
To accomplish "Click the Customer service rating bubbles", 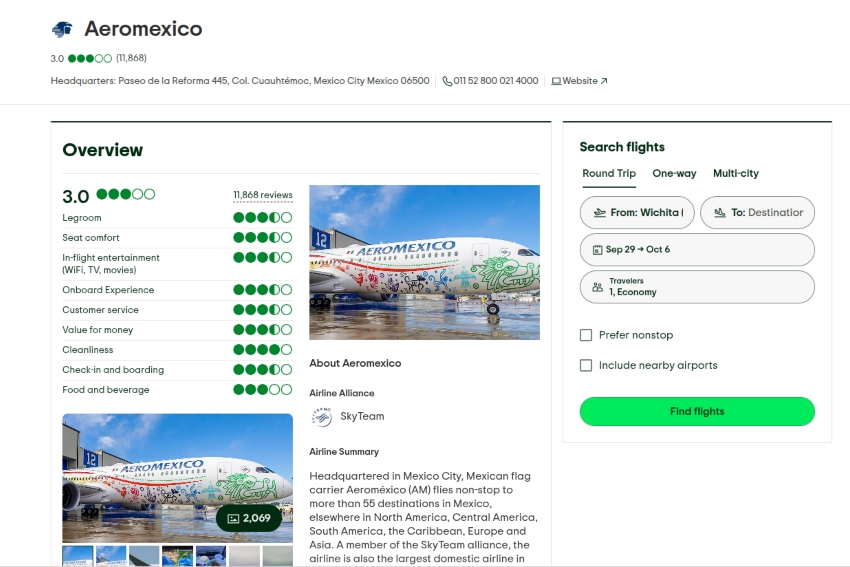I will pyautogui.click(x=262, y=310).
